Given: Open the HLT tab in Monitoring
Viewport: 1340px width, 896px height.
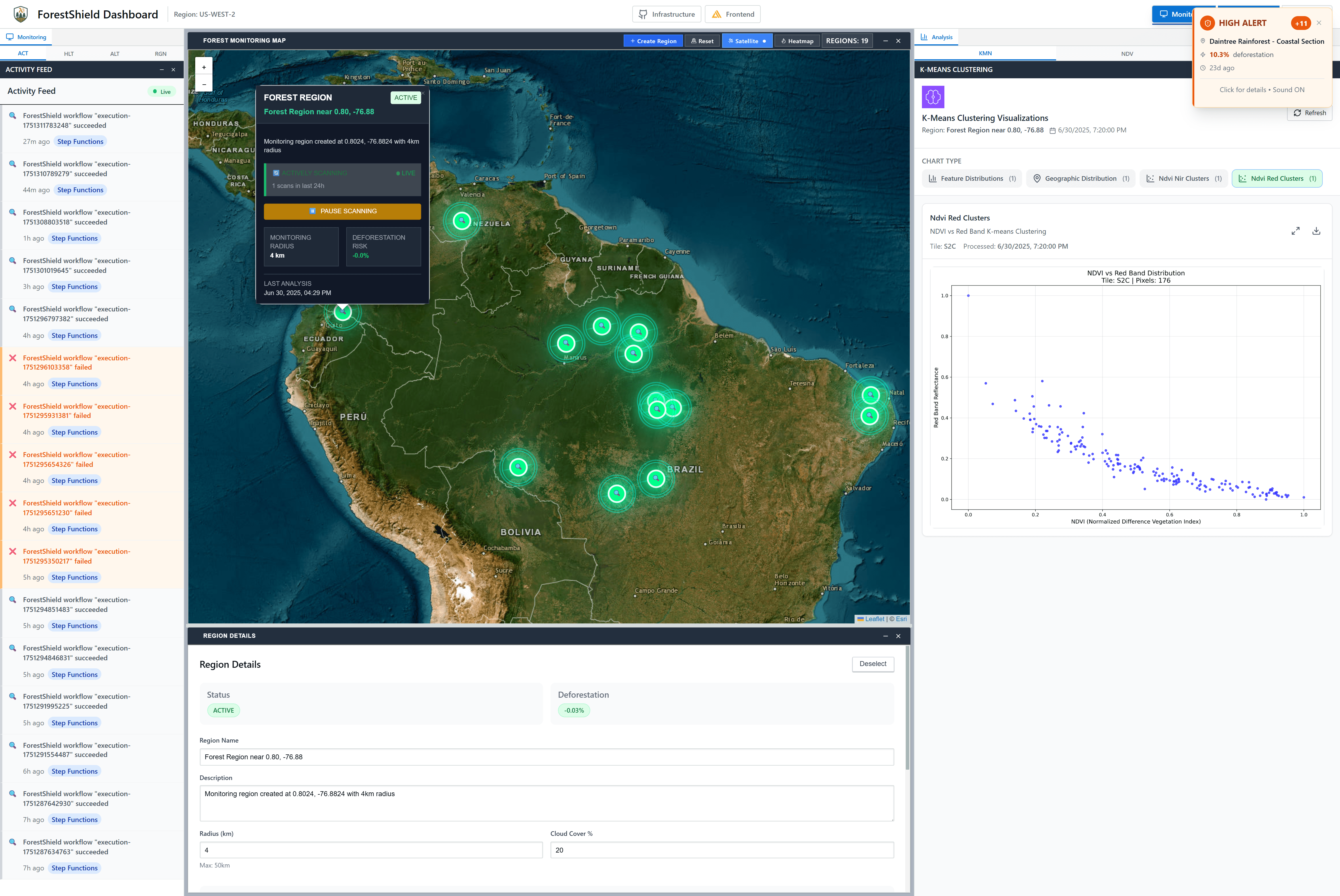Looking at the screenshot, I should 69,54.
